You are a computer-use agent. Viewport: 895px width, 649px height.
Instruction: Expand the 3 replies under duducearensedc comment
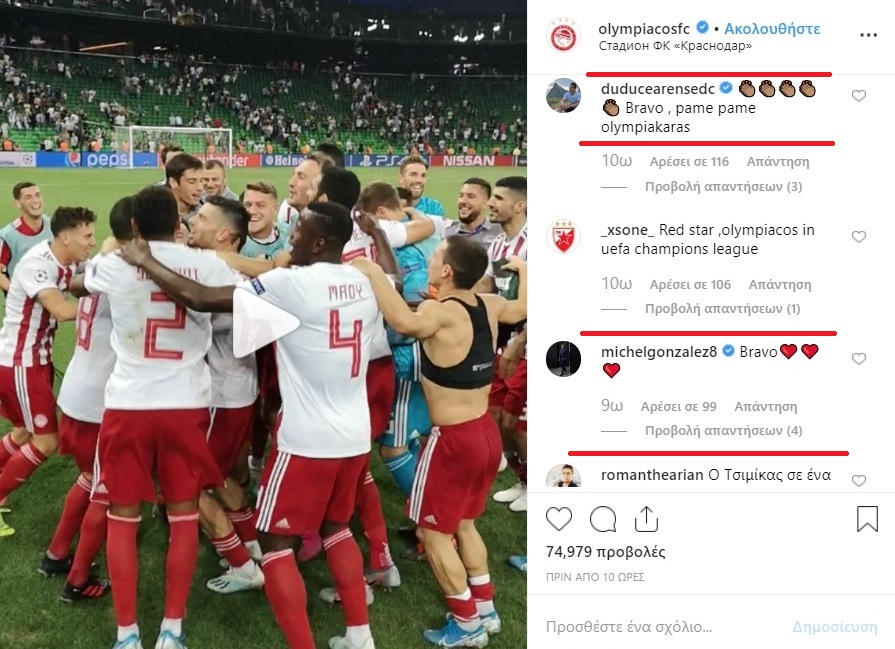[x=723, y=187]
